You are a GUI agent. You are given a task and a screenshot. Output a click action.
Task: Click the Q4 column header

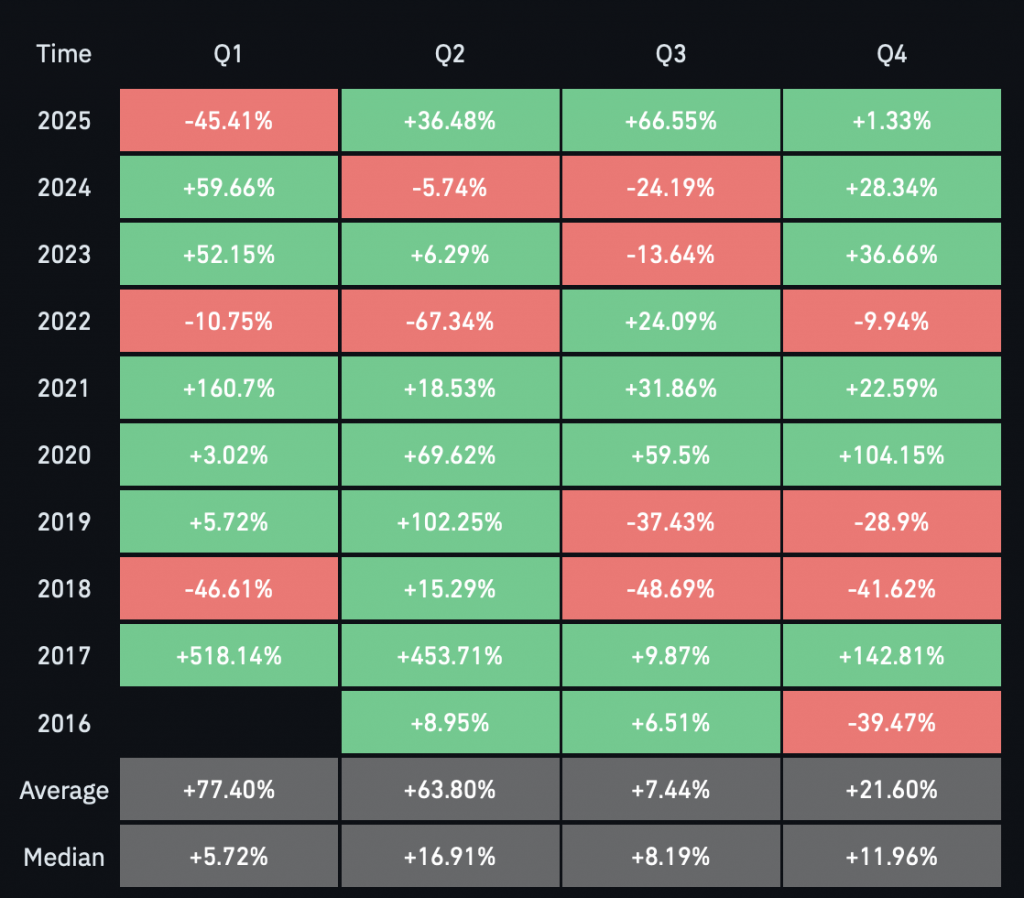click(x=891, y=54)
